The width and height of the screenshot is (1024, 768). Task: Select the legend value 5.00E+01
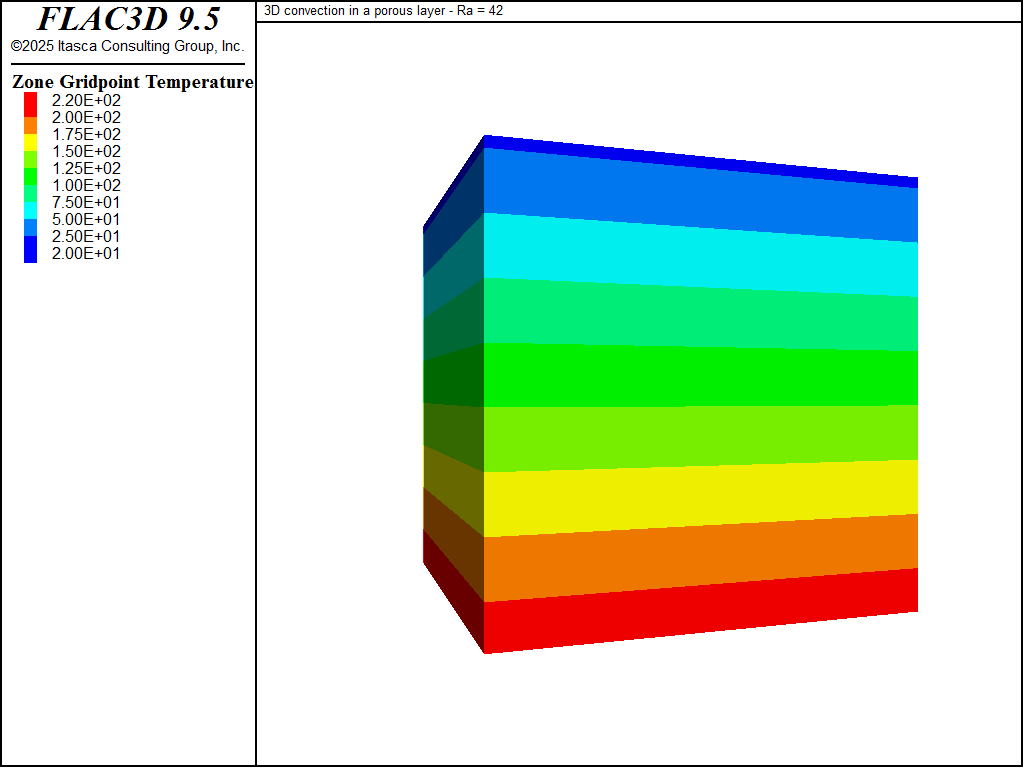(86, 219)
